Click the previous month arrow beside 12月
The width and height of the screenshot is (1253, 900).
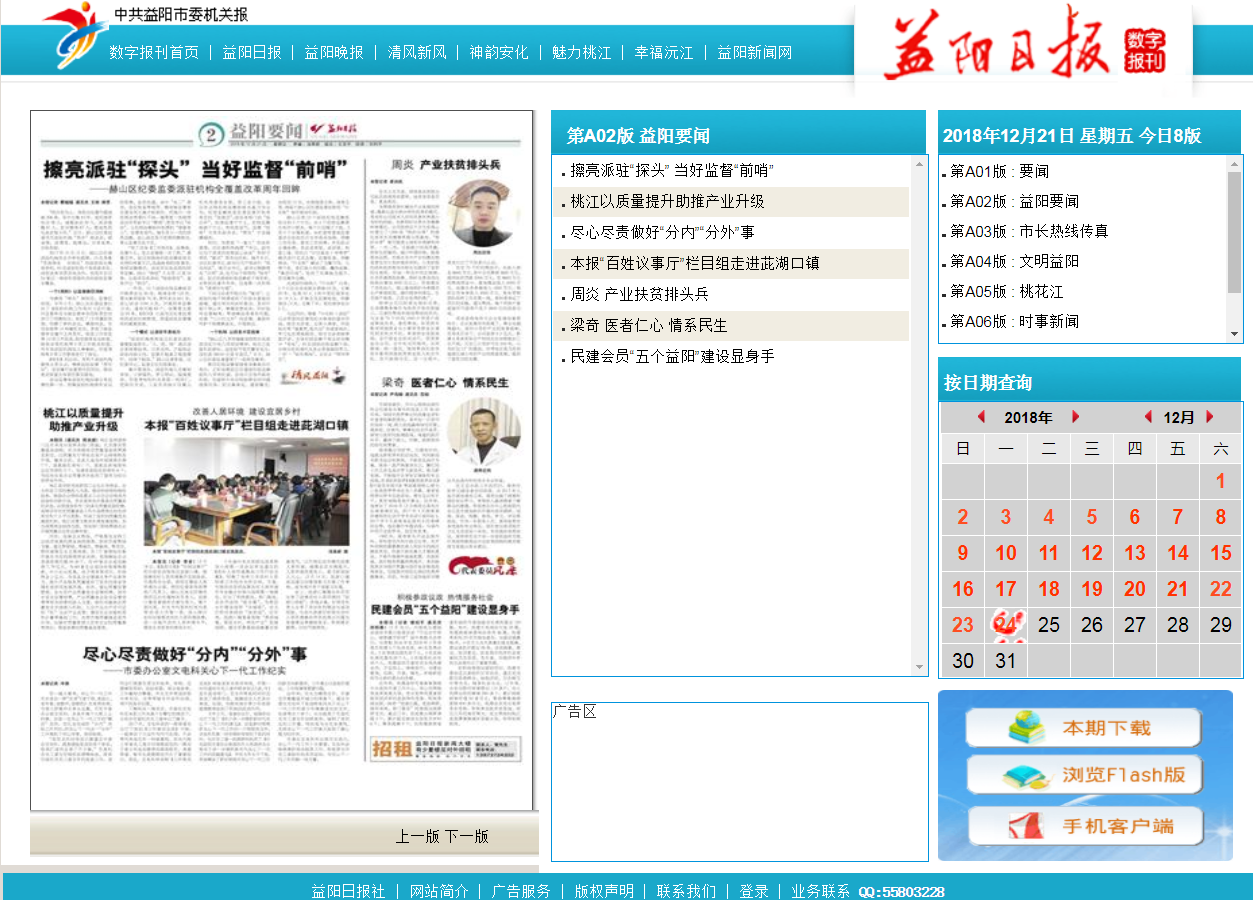coord(1148,417)
